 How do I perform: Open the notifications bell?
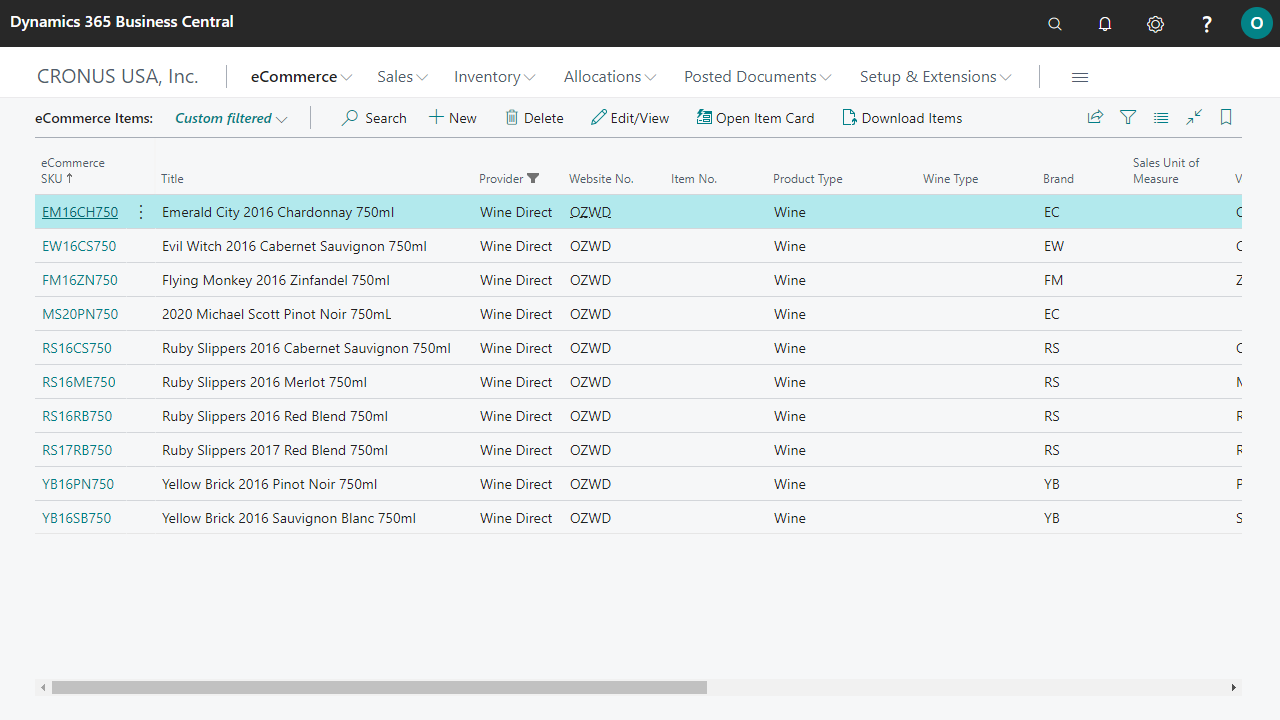click(x=1105, y=24)
